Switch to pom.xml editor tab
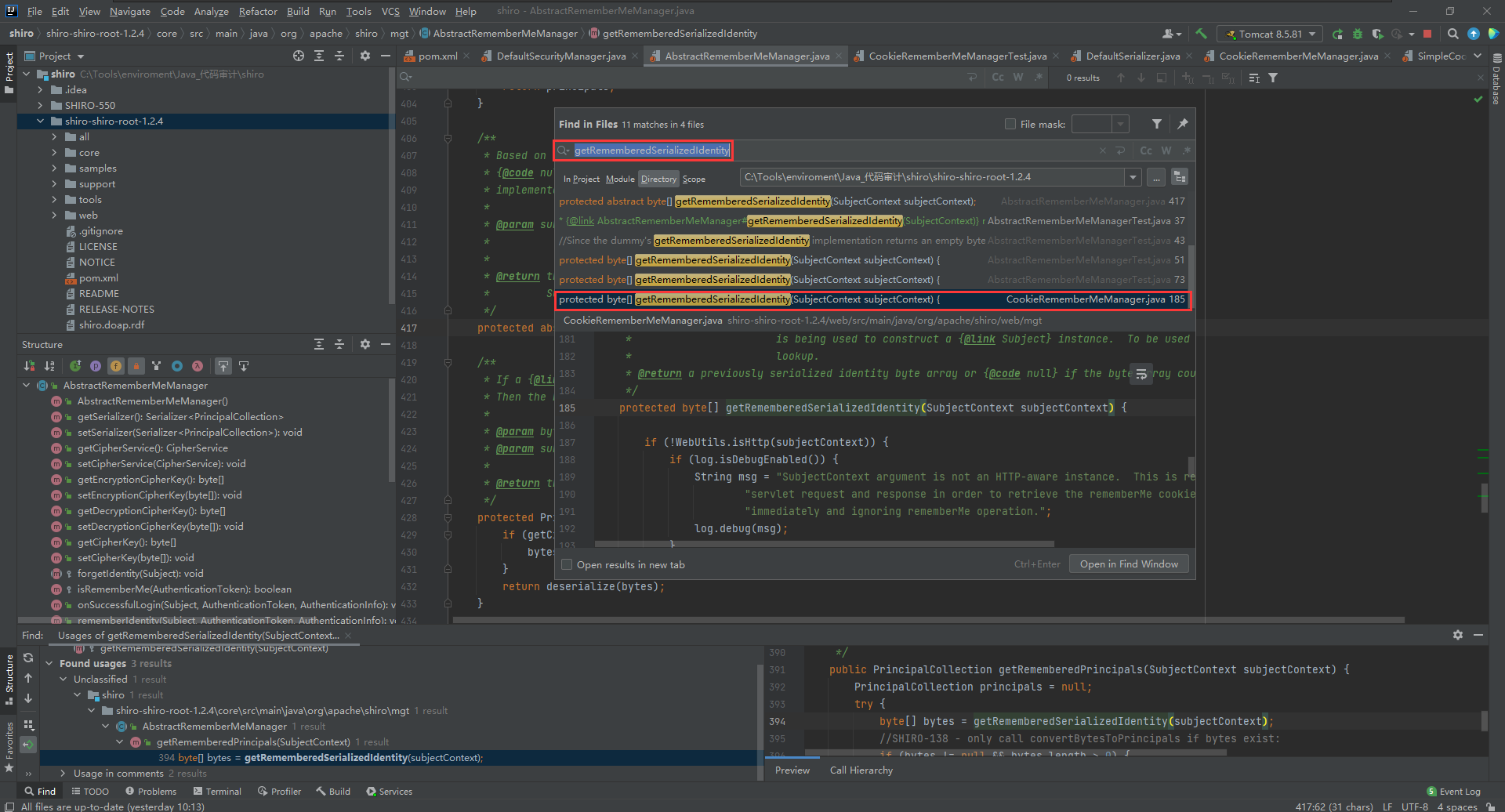Image resolution: width=1505 pixels, height=812 pixels. click(437, 56)
